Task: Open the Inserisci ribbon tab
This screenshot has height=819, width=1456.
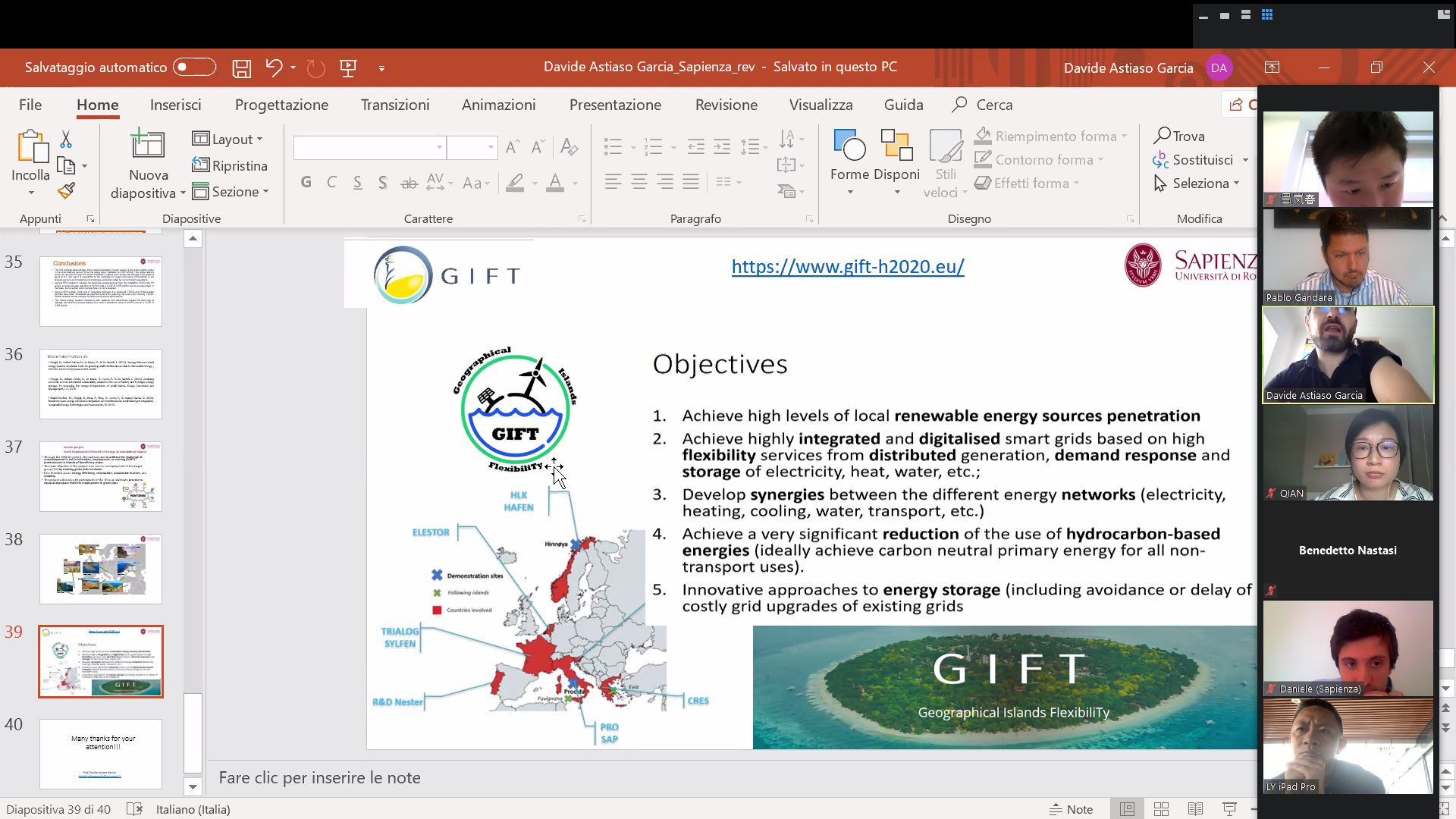Action: [x=175, y=105]
